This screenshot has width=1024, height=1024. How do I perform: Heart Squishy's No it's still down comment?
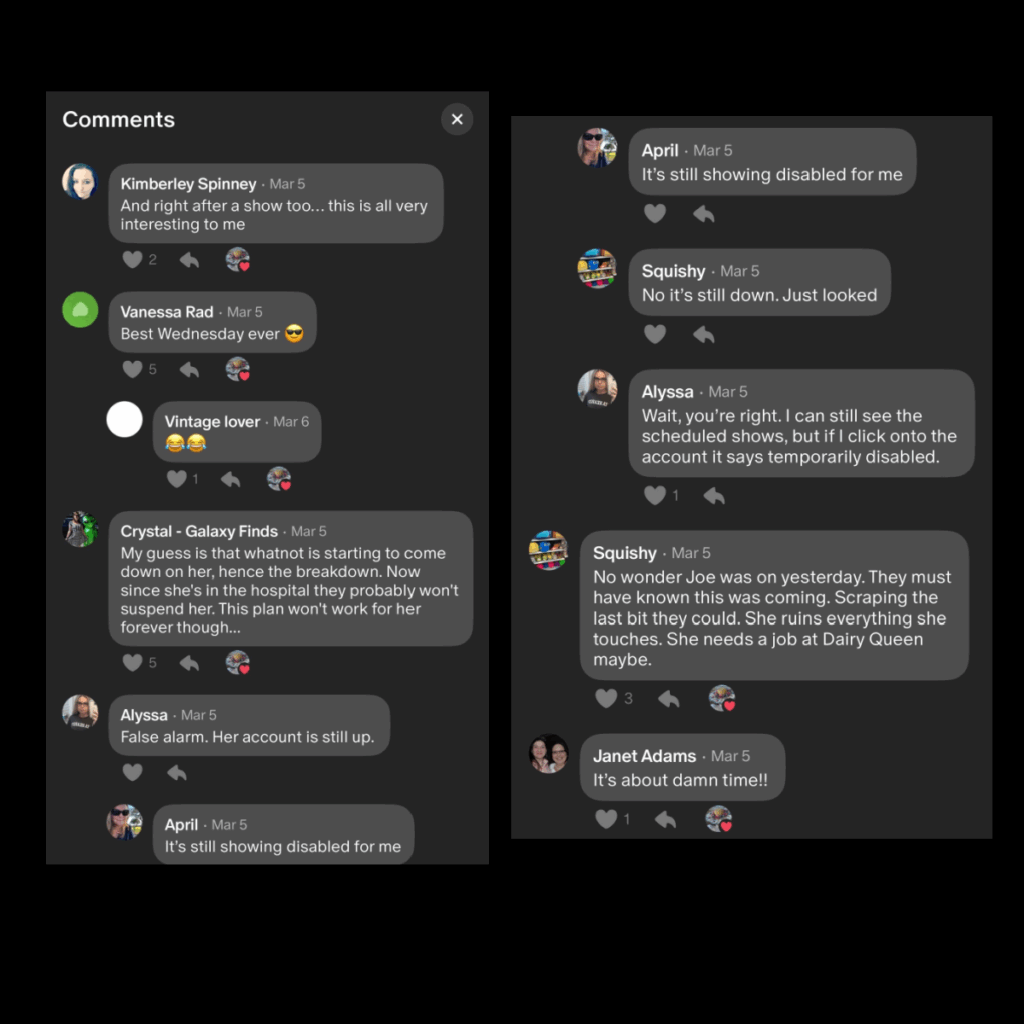[x=655, y=334]
